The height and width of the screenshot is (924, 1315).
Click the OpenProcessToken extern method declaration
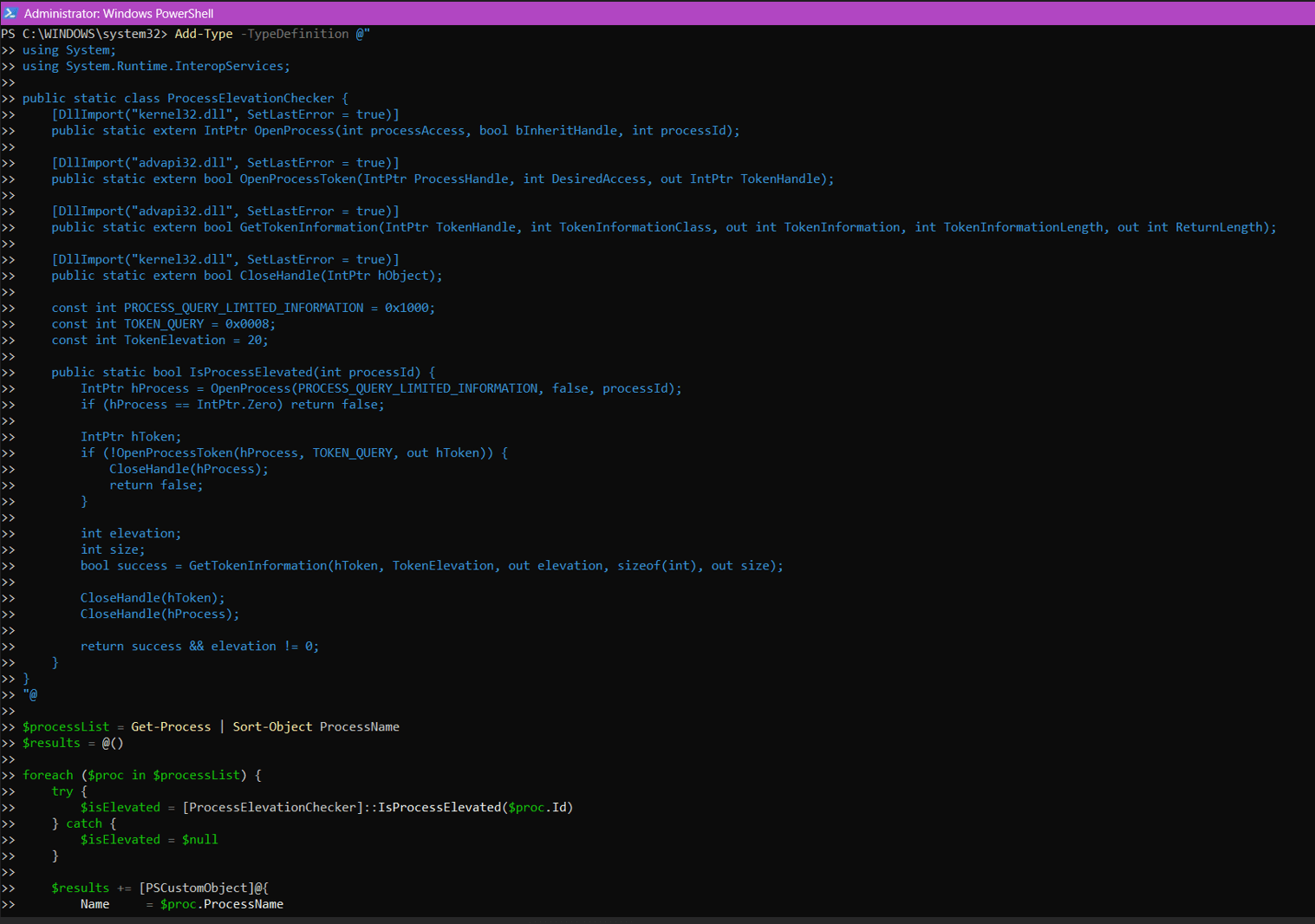298,179
